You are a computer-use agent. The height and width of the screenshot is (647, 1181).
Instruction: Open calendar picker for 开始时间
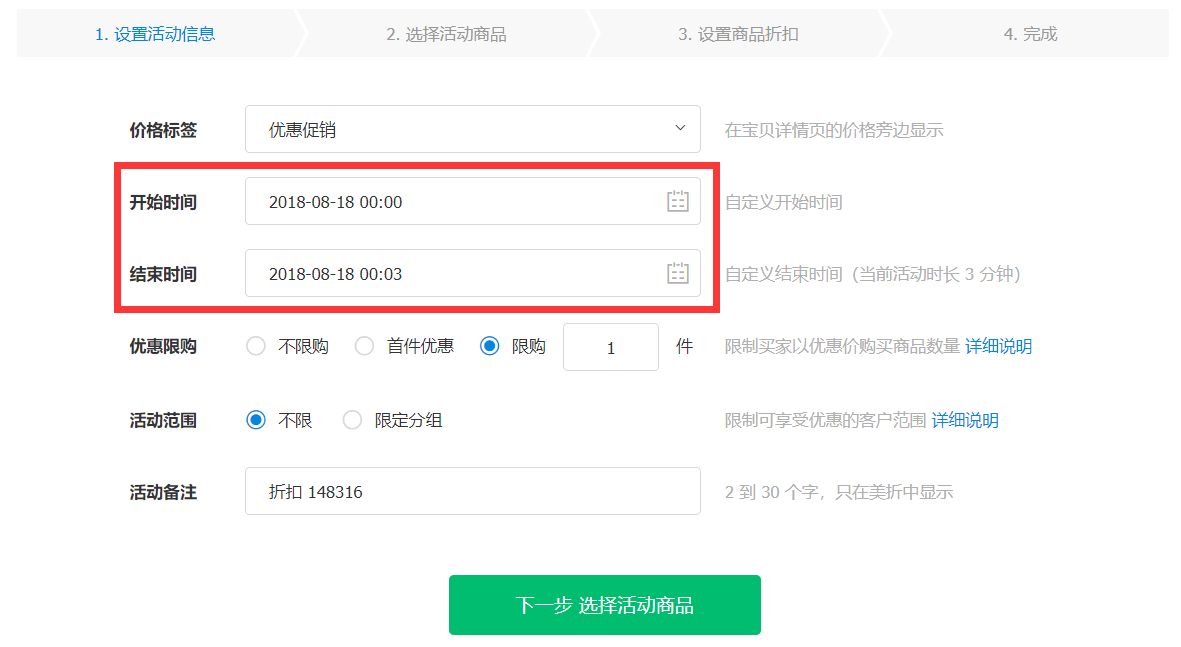click(x=677, y=201)
